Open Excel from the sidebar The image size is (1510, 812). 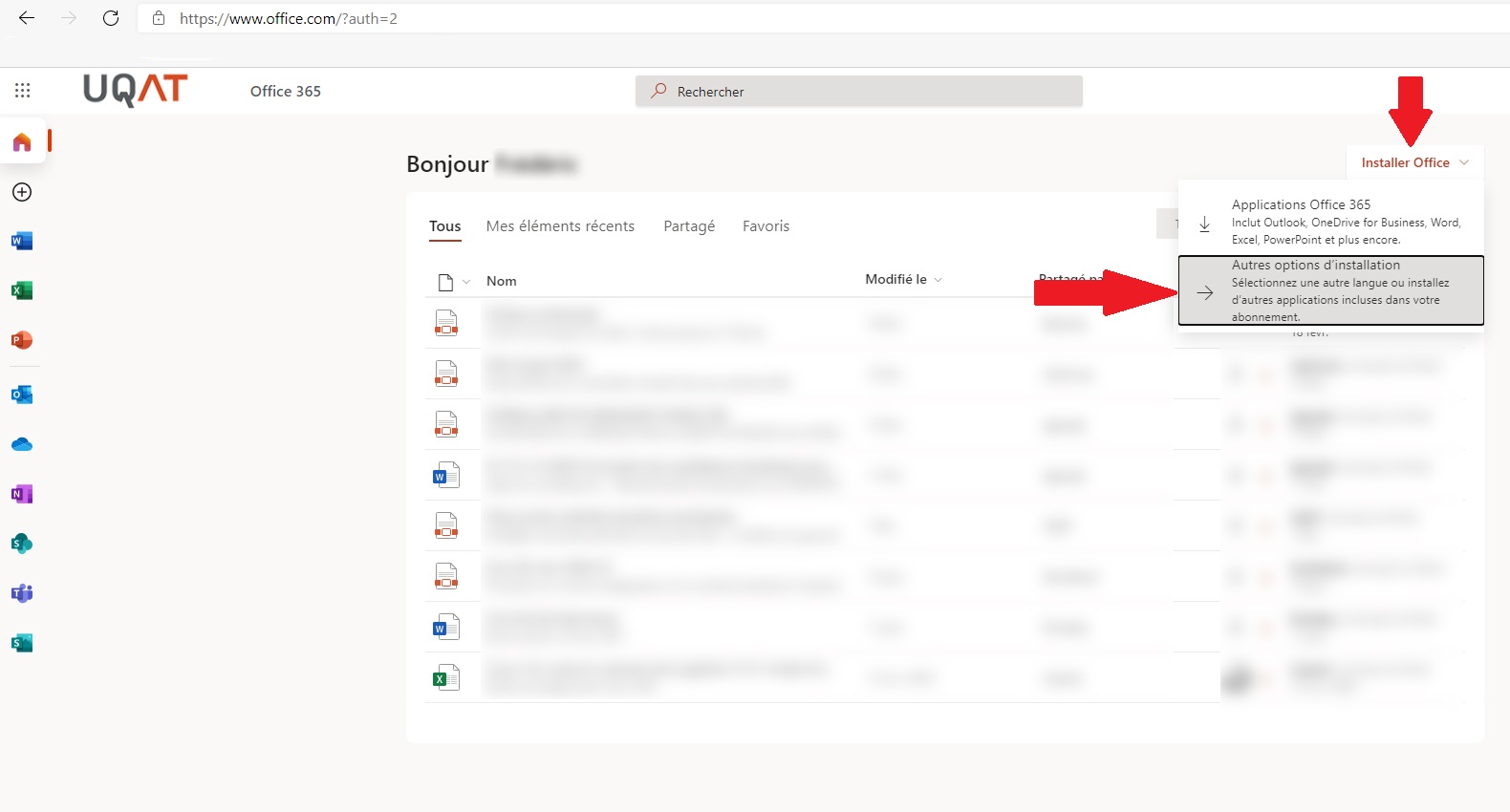22,290
